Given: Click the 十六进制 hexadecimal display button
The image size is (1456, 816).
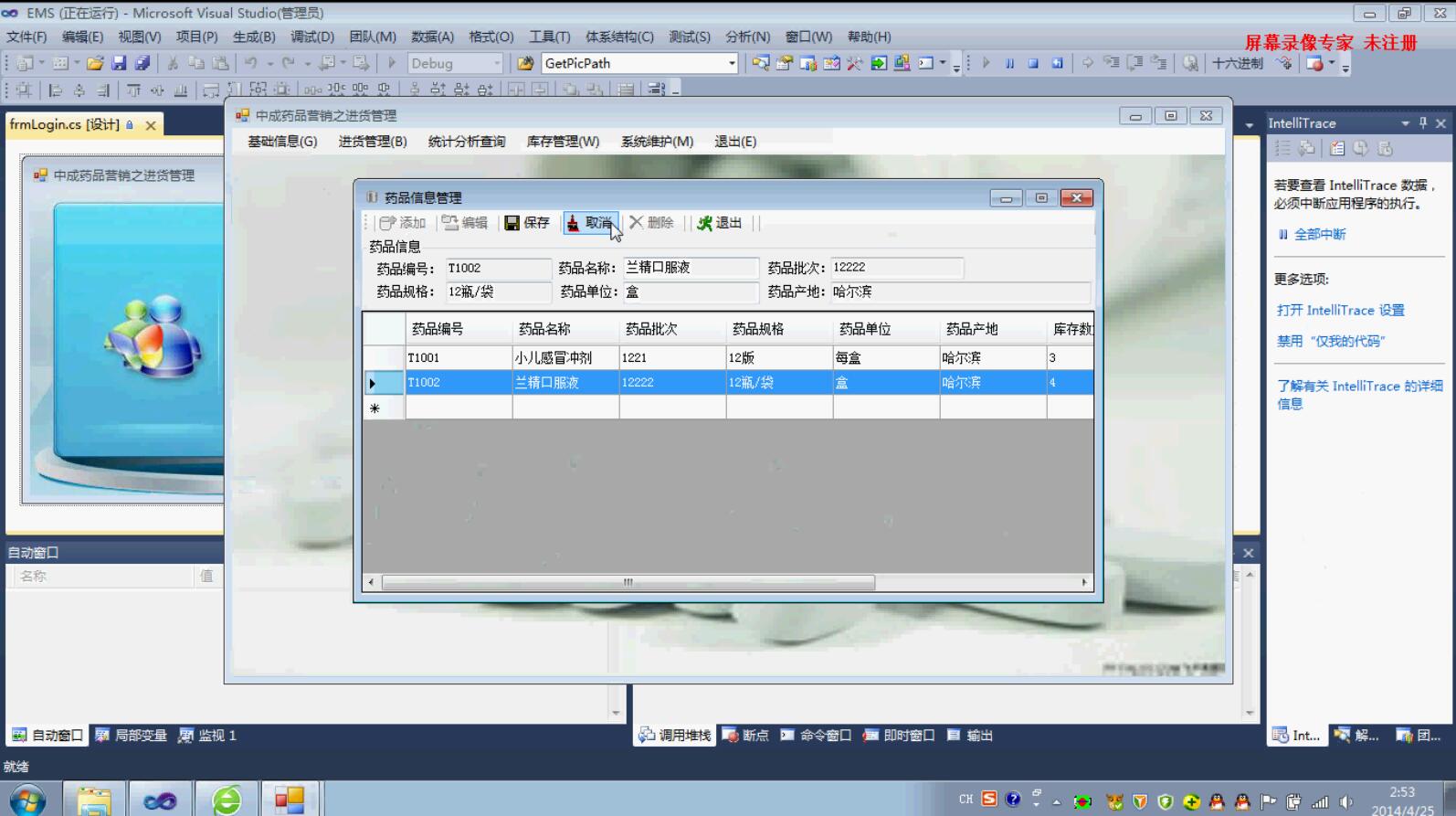Looking at the screenshot, I should (x=1238, y=63).
